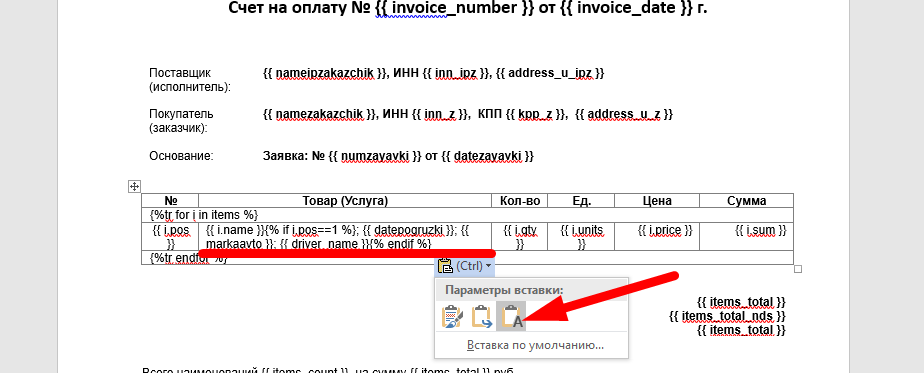
Task: Click the table resize handle square
Action: tap(798, 269)
